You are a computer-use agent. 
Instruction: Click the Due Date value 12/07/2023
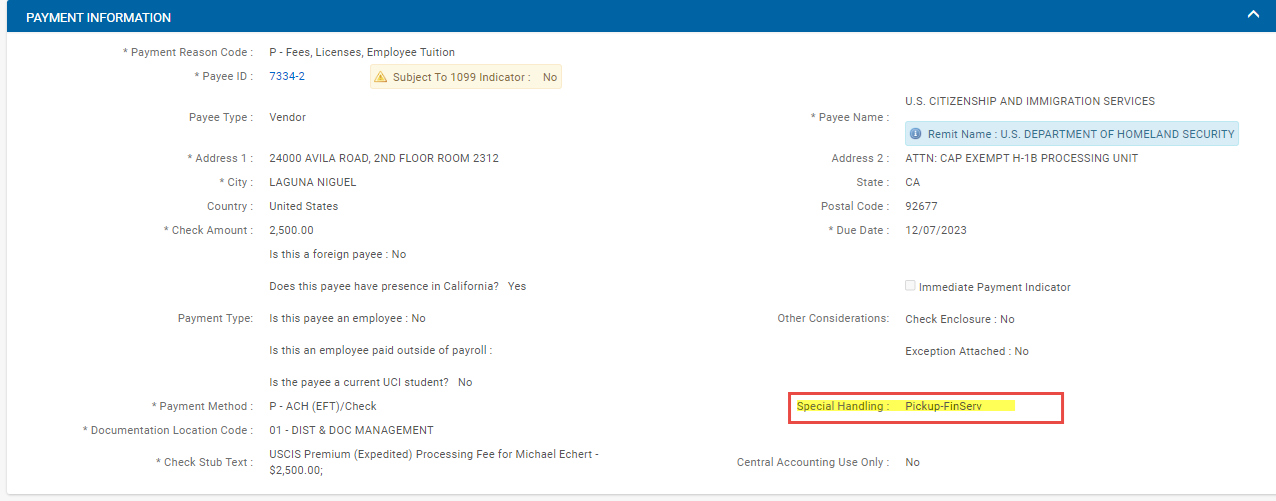[x=936, y=230]
